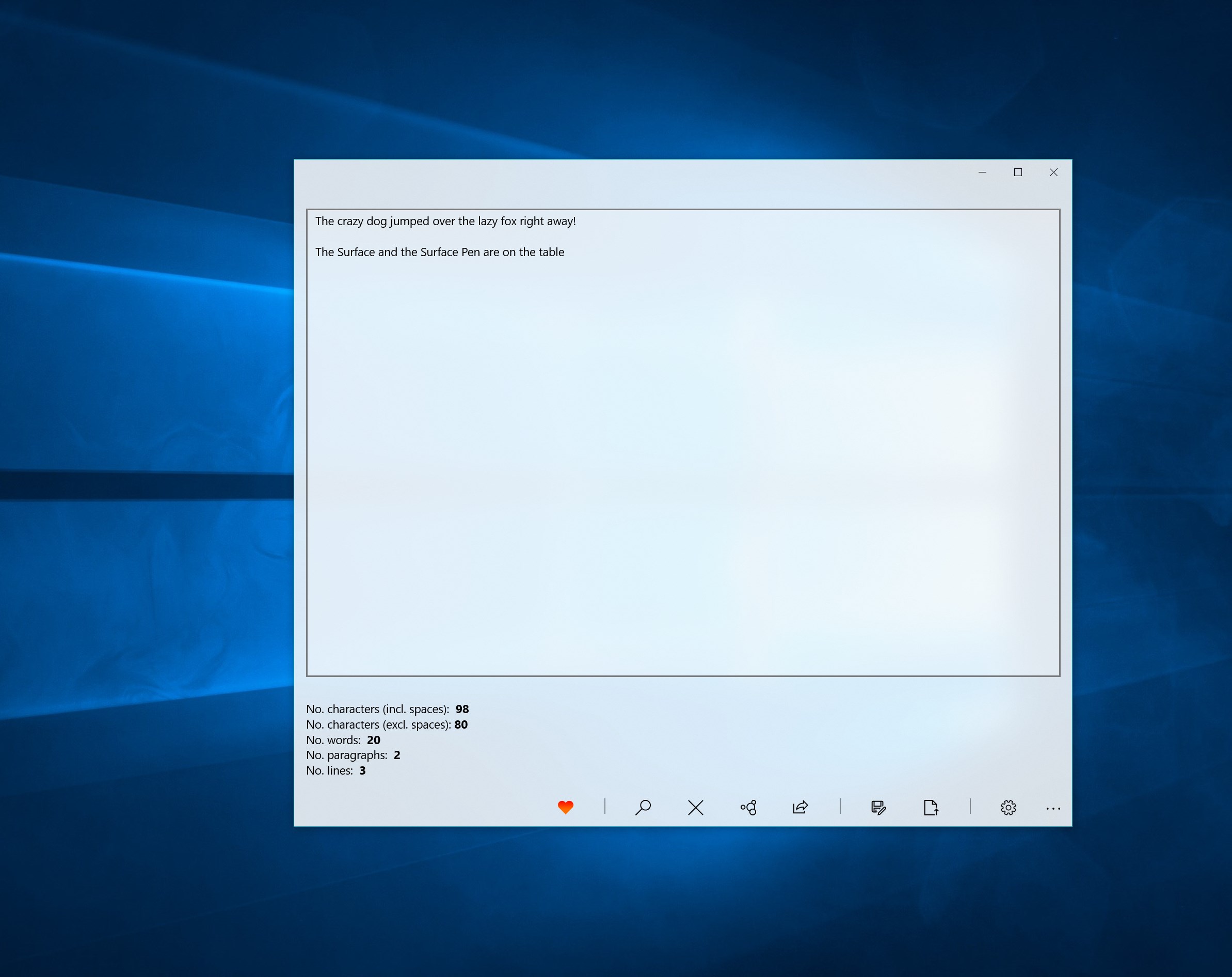Click the first line about the crazy dog
Viewport: 1232px width, 977px height.
click(445, 221)
